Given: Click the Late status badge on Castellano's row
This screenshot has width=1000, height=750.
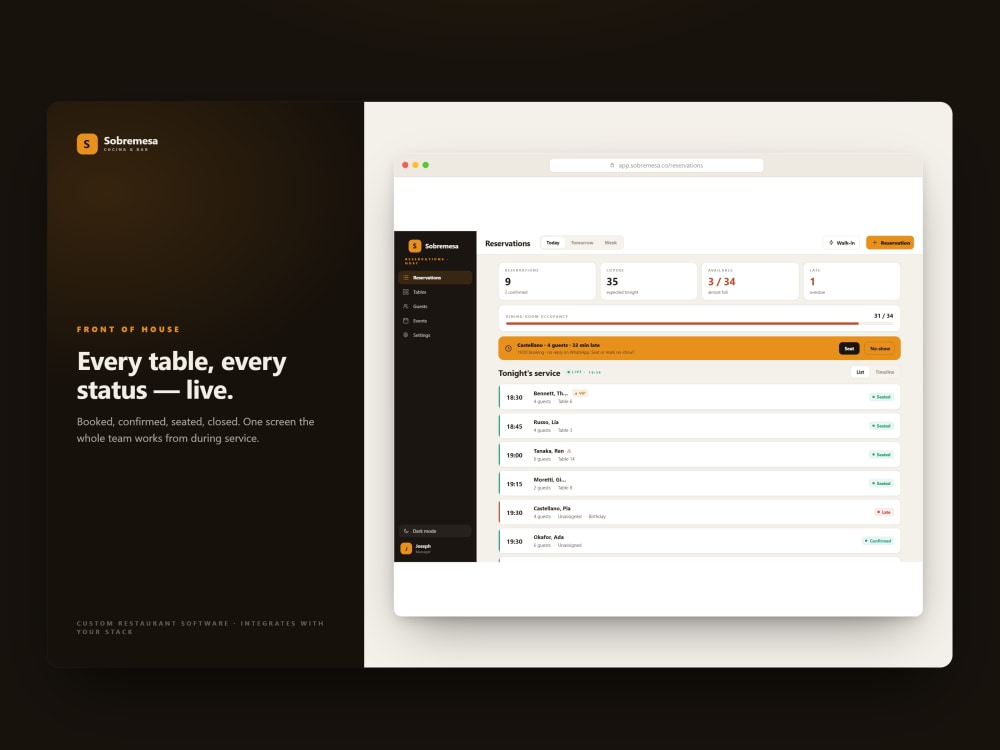Looking at the screenshot, I should coord(884,512).
